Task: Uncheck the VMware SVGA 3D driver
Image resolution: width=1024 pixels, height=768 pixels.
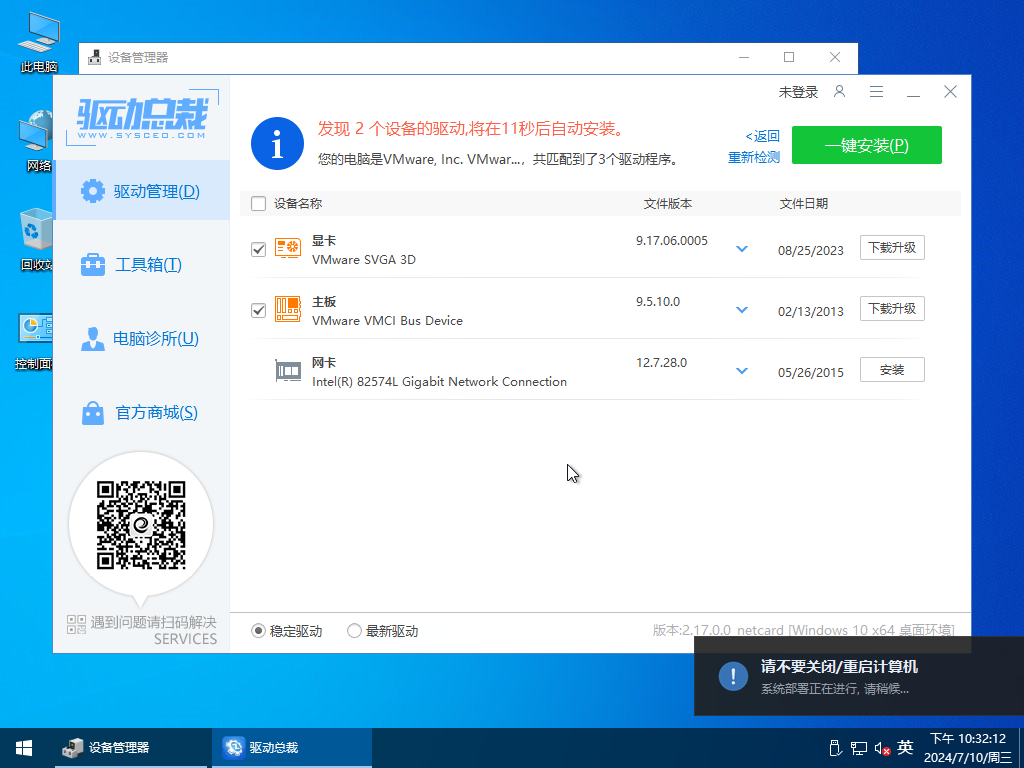Action: [258, 248]
